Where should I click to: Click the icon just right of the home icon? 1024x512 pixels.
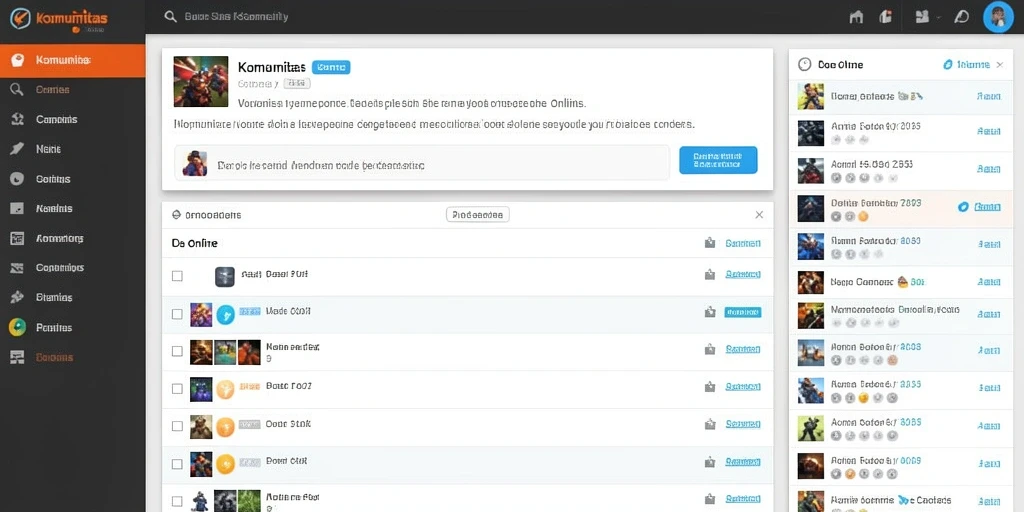[886, 17]
